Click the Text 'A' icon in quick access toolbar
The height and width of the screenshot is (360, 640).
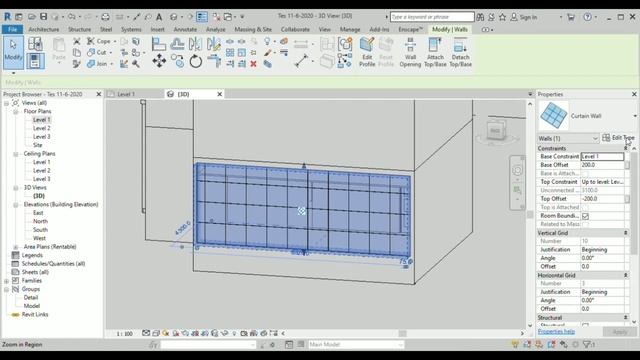point(159,17)
